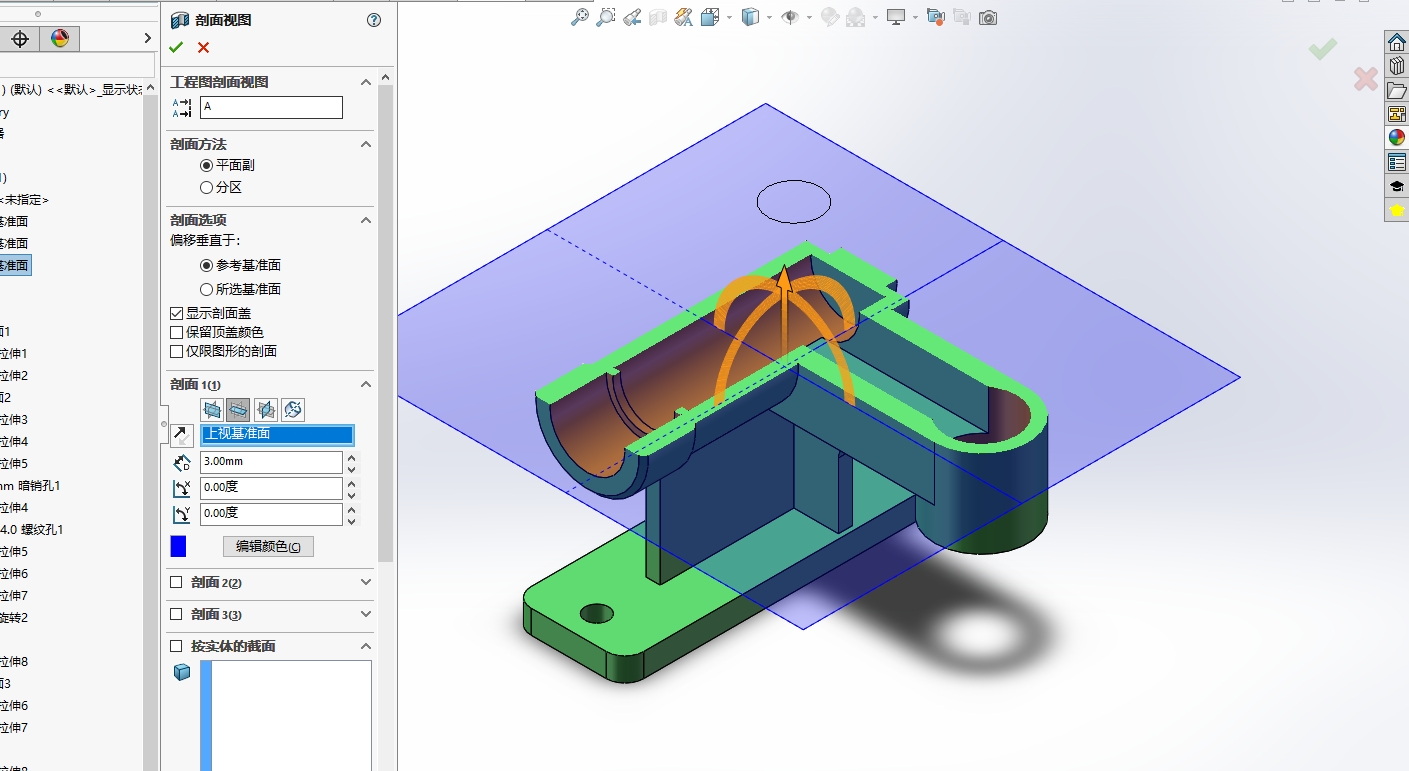This screenshot has width=1409, height=771.
Task: Select the 平面副 radio option
Action: coord(206,165)
